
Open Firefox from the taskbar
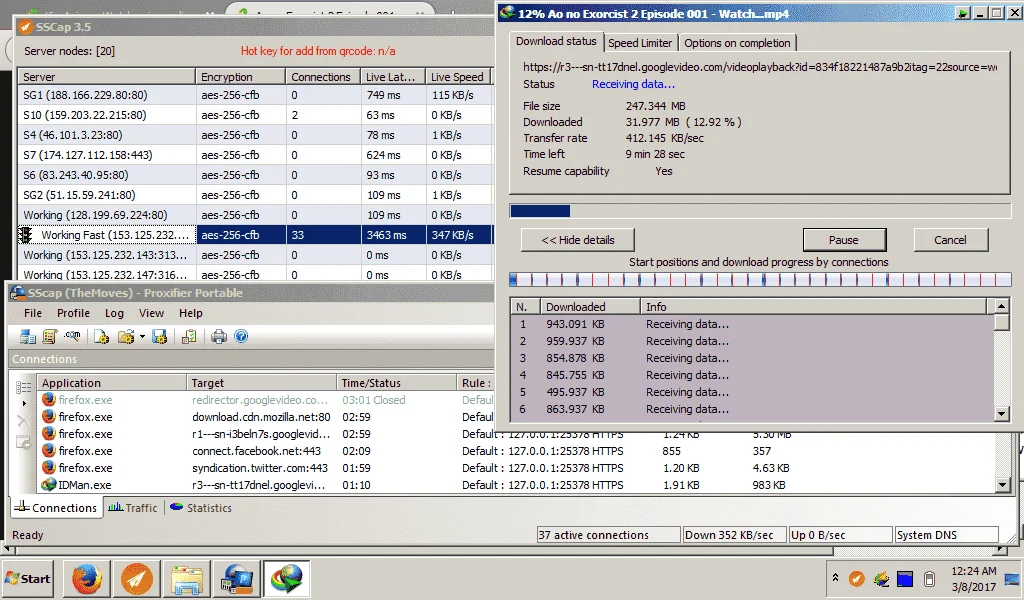[x=87, y=579]
